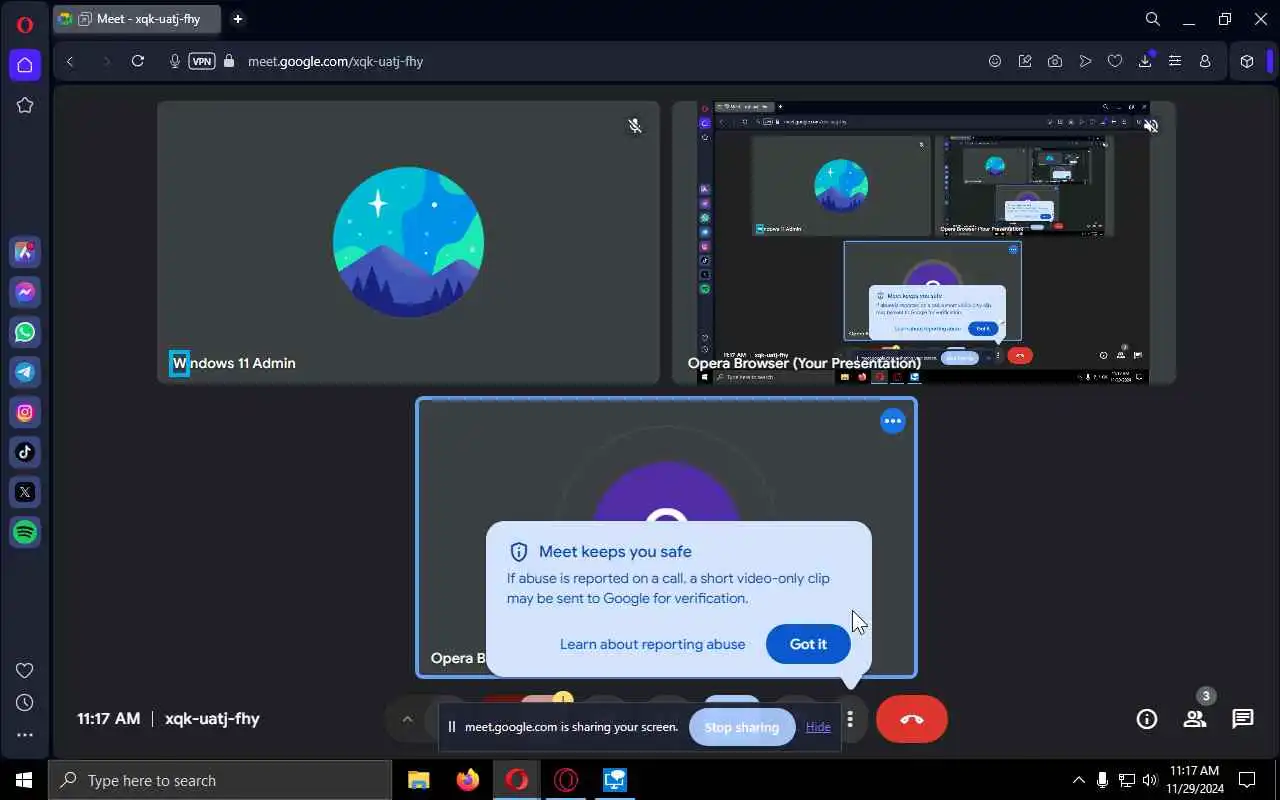Viewport: 1280px width, 800px height.
Task: Click the edit note icon in toolbar
Action: tap(1025, 61)
